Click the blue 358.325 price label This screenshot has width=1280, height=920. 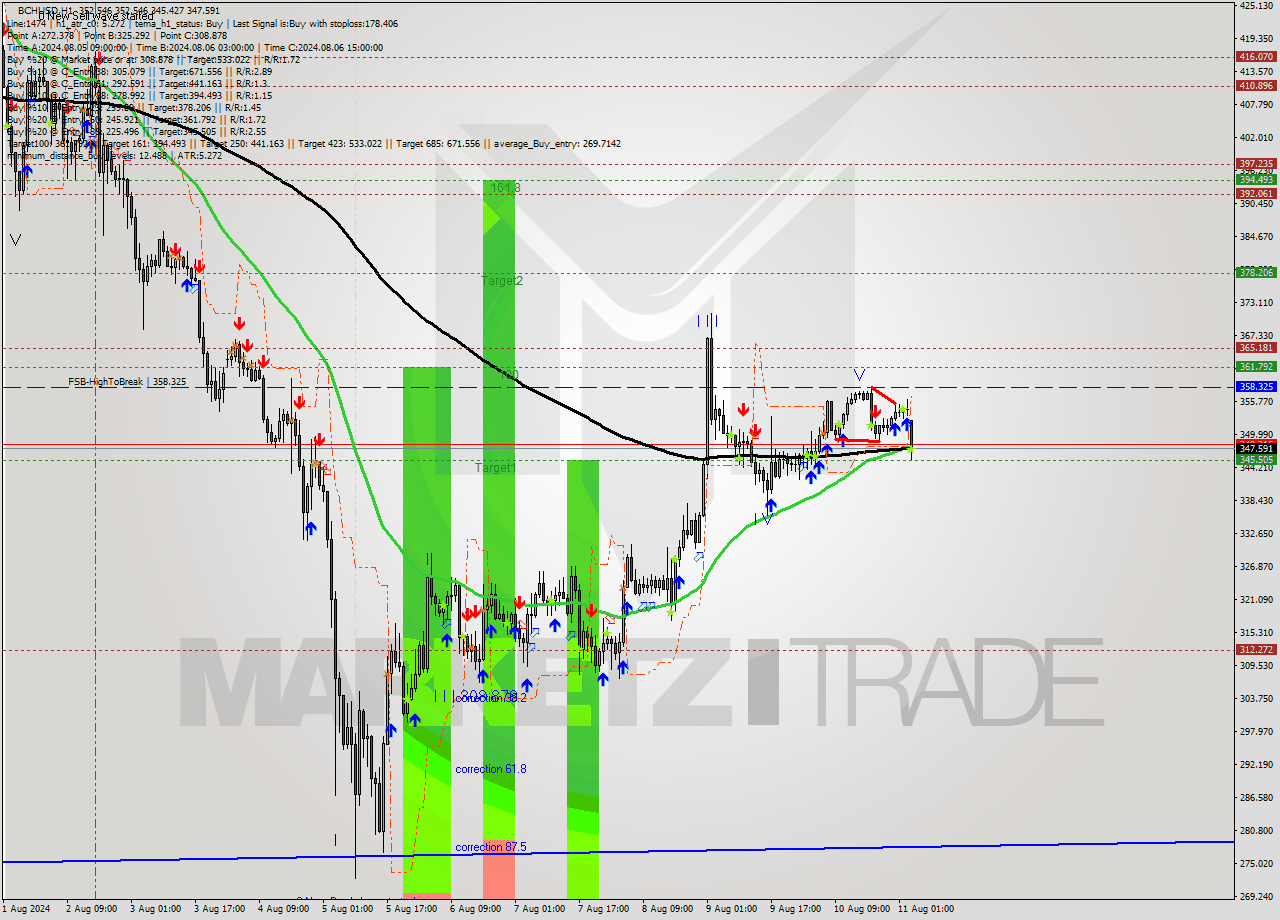(1255, 386)
